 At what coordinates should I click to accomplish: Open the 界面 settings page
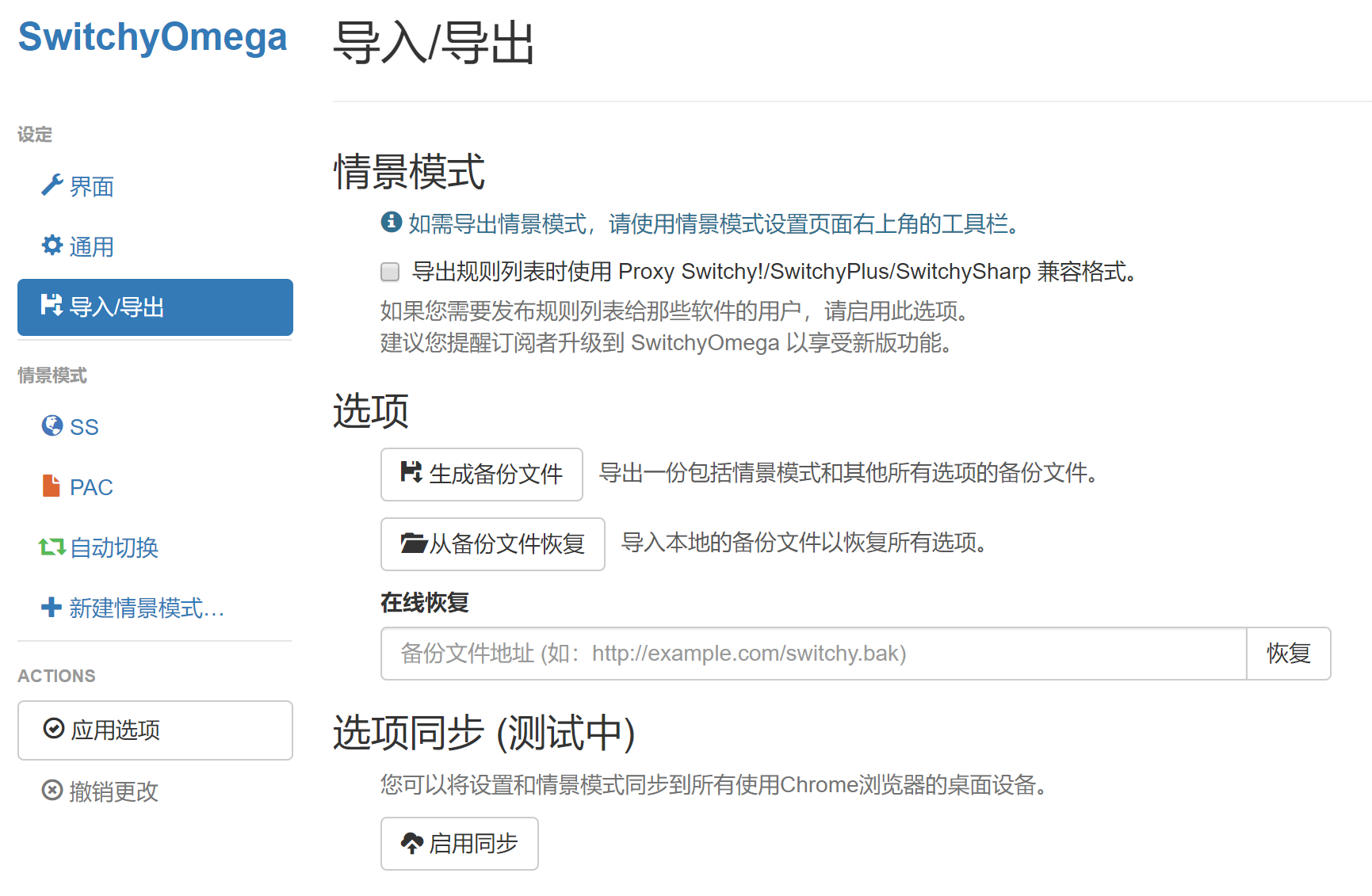pos(91,187)
